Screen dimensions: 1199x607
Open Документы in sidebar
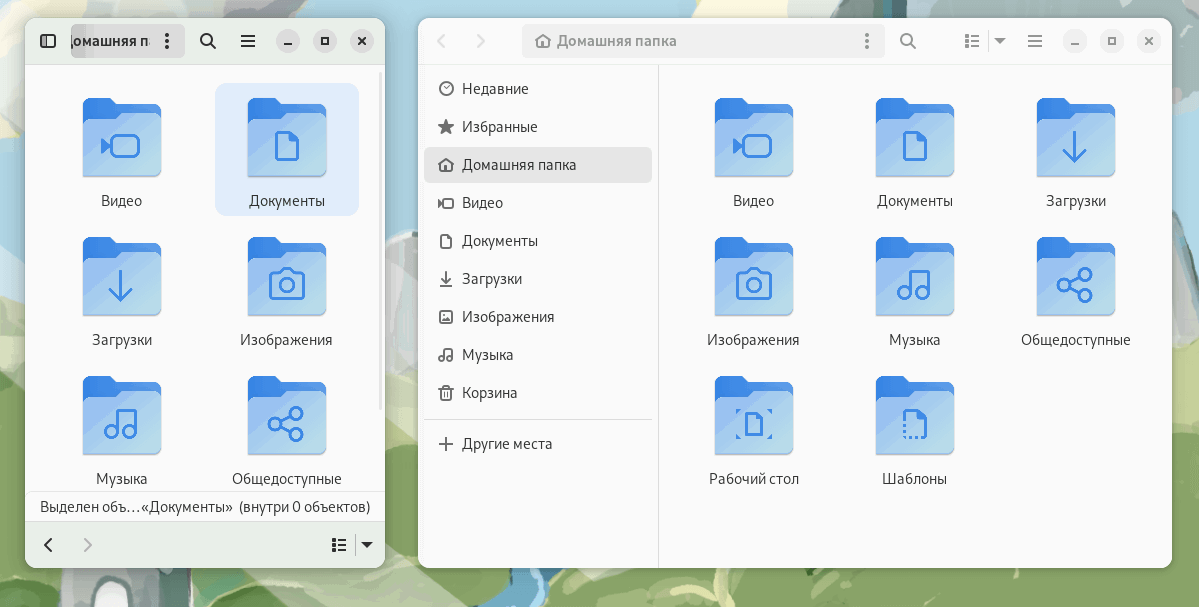point(538,241)
